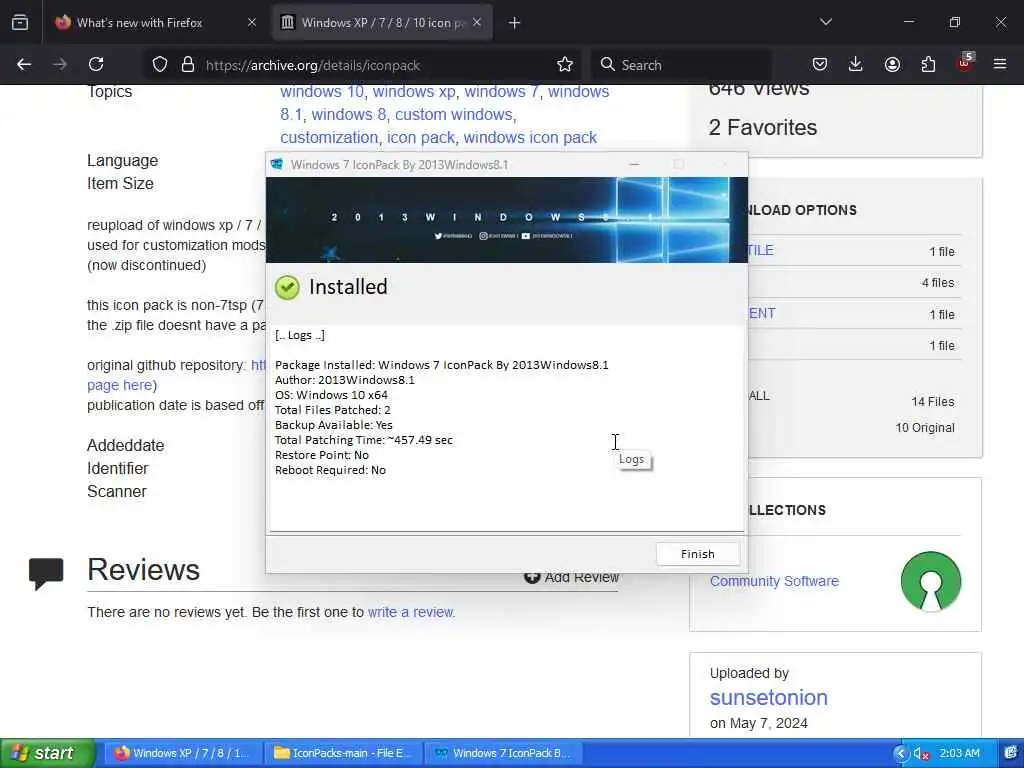Click the Firefox forward arrow
Viewport: 1024px width, 768px height.
tap(59, 64)
